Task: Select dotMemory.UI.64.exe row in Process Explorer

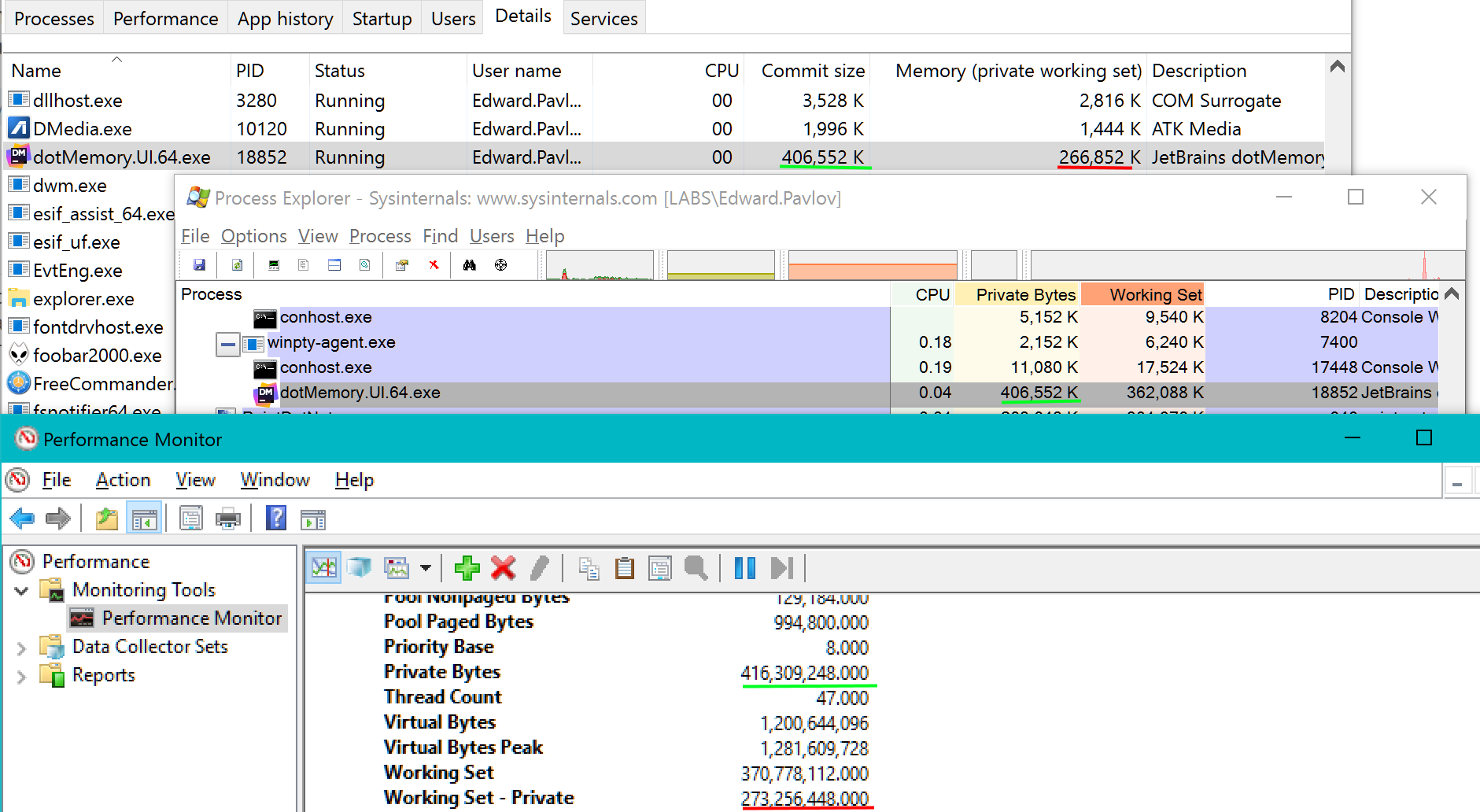Action: 807,393
